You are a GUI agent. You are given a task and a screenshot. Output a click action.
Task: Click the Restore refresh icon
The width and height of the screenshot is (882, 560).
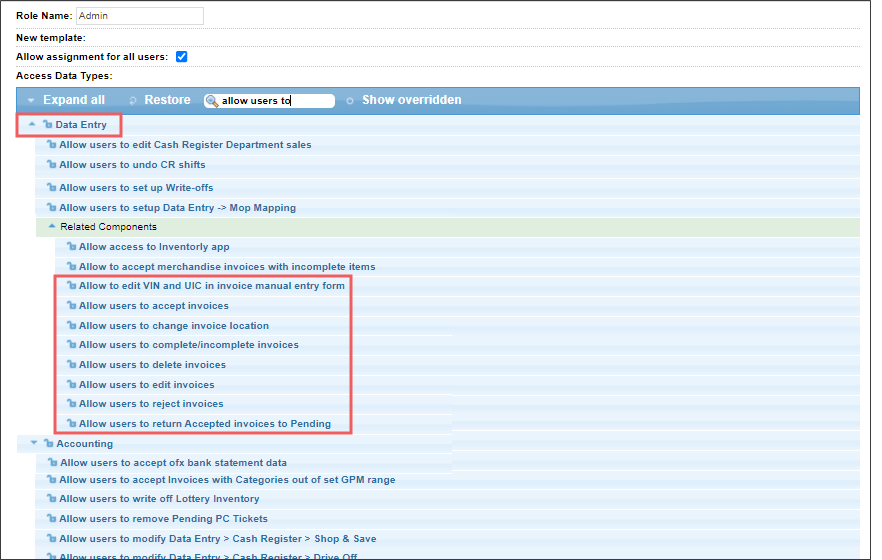pos(133,101)
